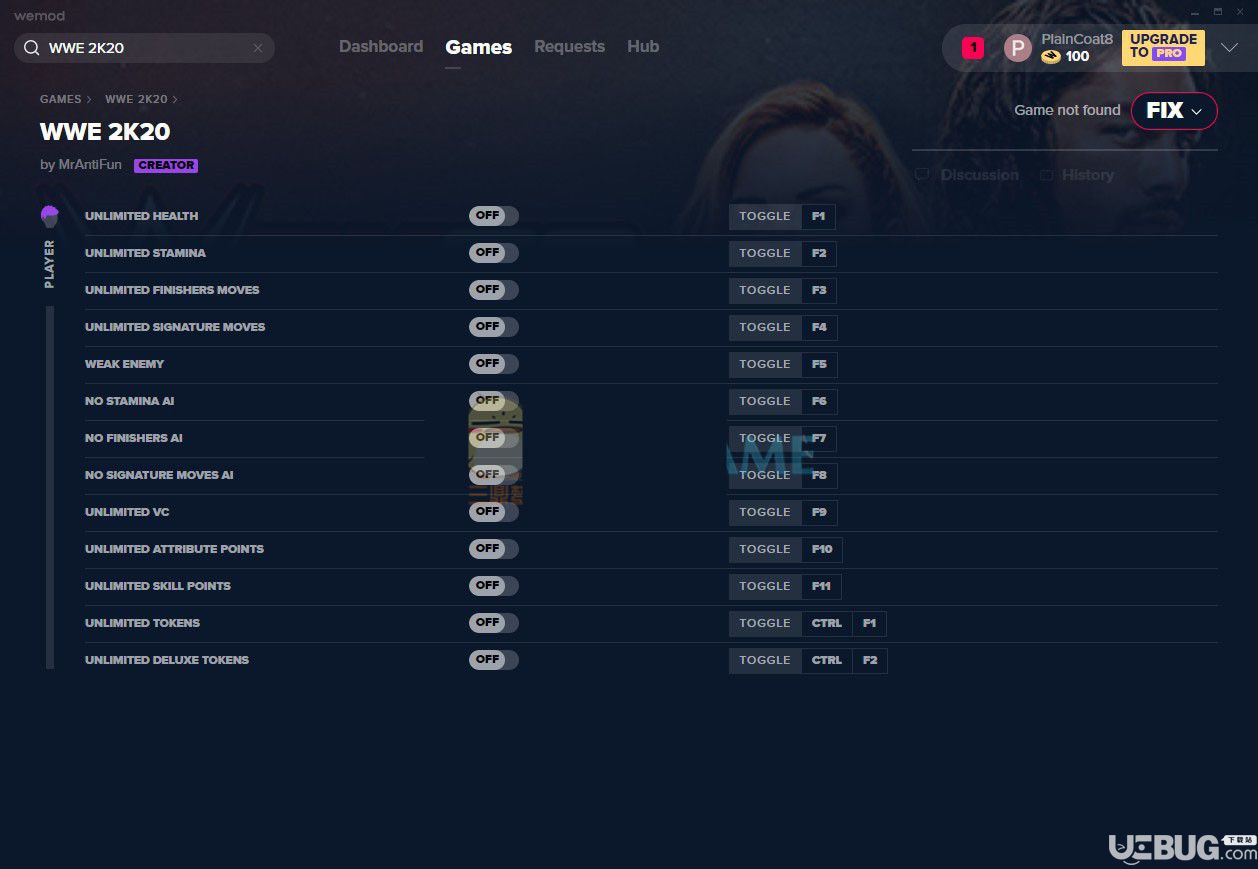This screenshot has width=1258, height=869.
Task: Toggle No Finishers AI switch
Action: point(494,438)
